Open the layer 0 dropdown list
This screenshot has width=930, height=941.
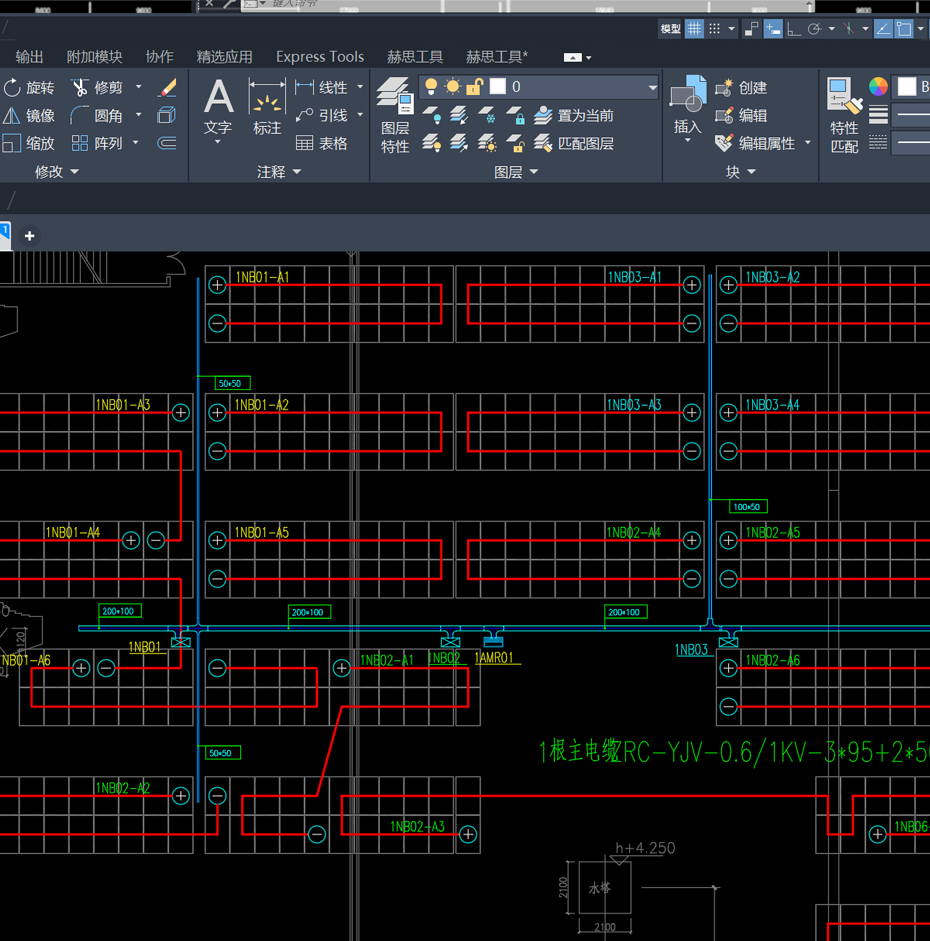click(x=652, y=88)
